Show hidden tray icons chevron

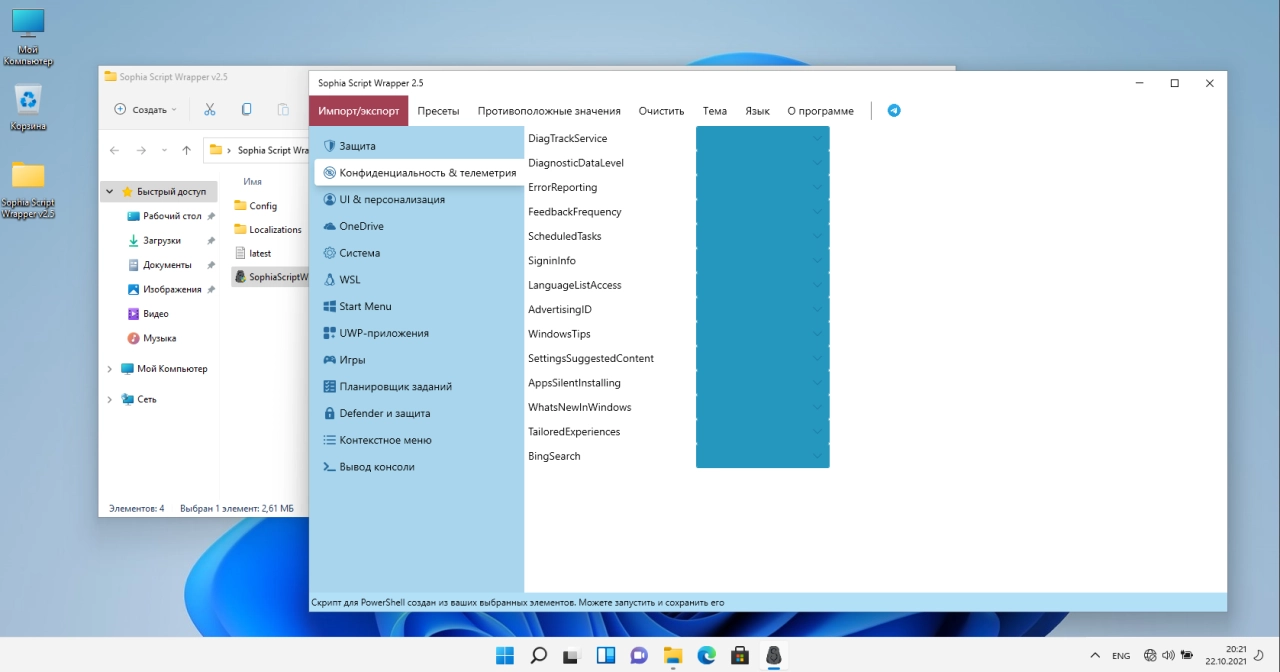pyautogui.click(x=1093, y=656)
